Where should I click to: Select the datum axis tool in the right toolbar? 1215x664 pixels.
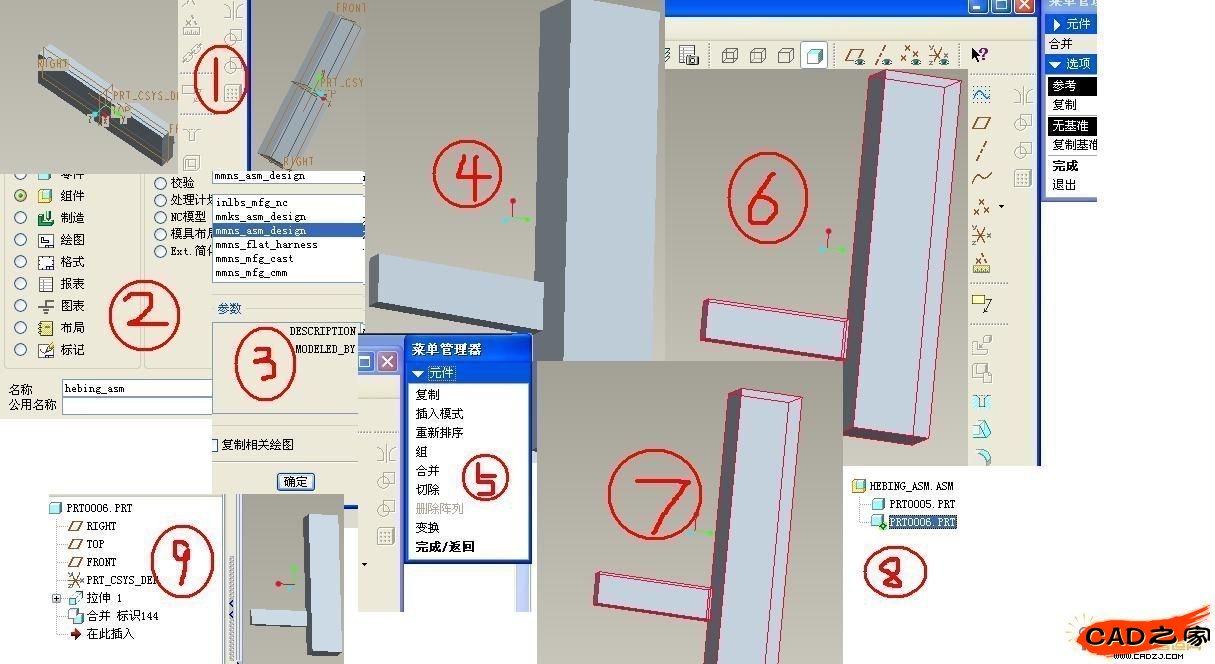coord(982,151)
